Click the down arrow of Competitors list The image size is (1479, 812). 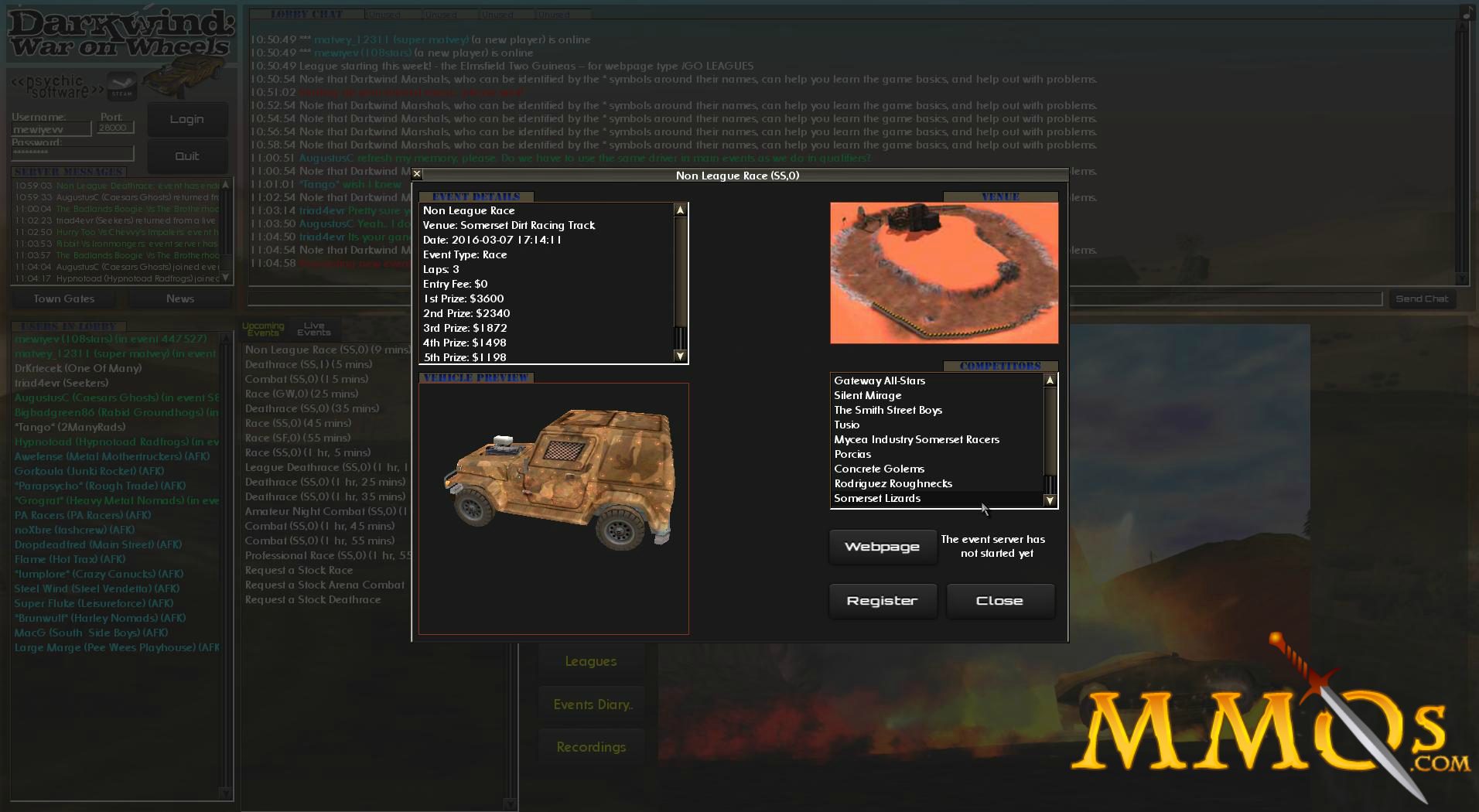(x=1050, y=500)
